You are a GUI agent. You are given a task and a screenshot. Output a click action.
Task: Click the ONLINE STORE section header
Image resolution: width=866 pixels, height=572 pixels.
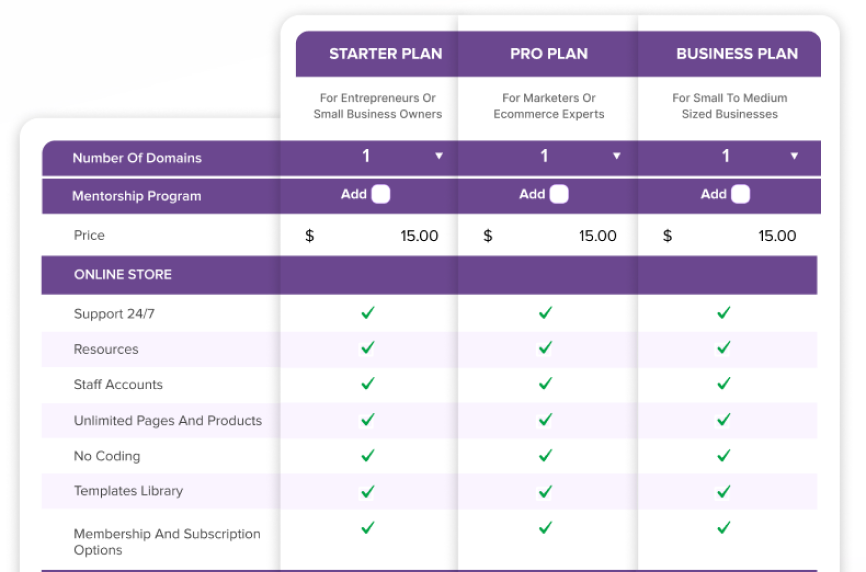[429, 275]
